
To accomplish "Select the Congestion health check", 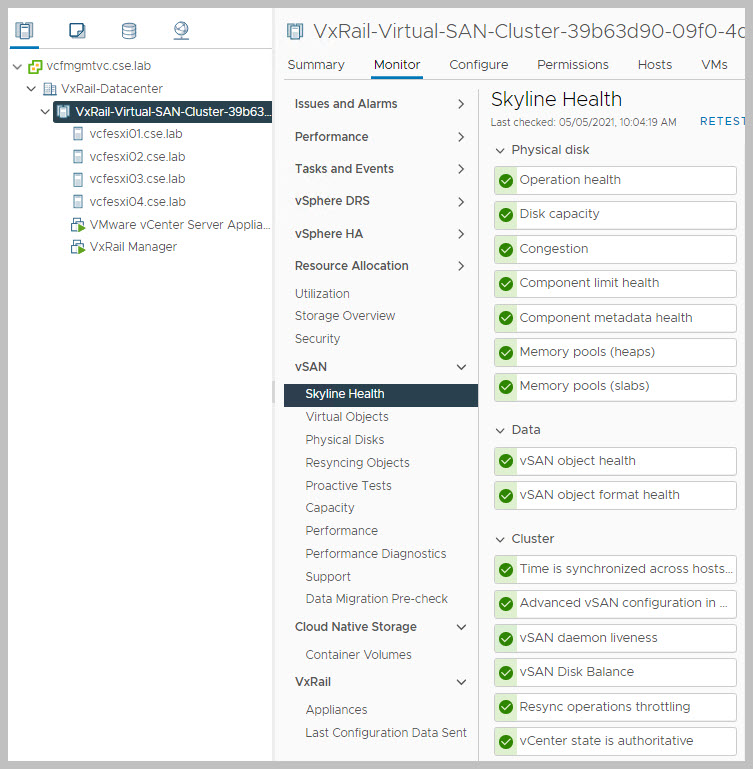I will tap(553, 249).
